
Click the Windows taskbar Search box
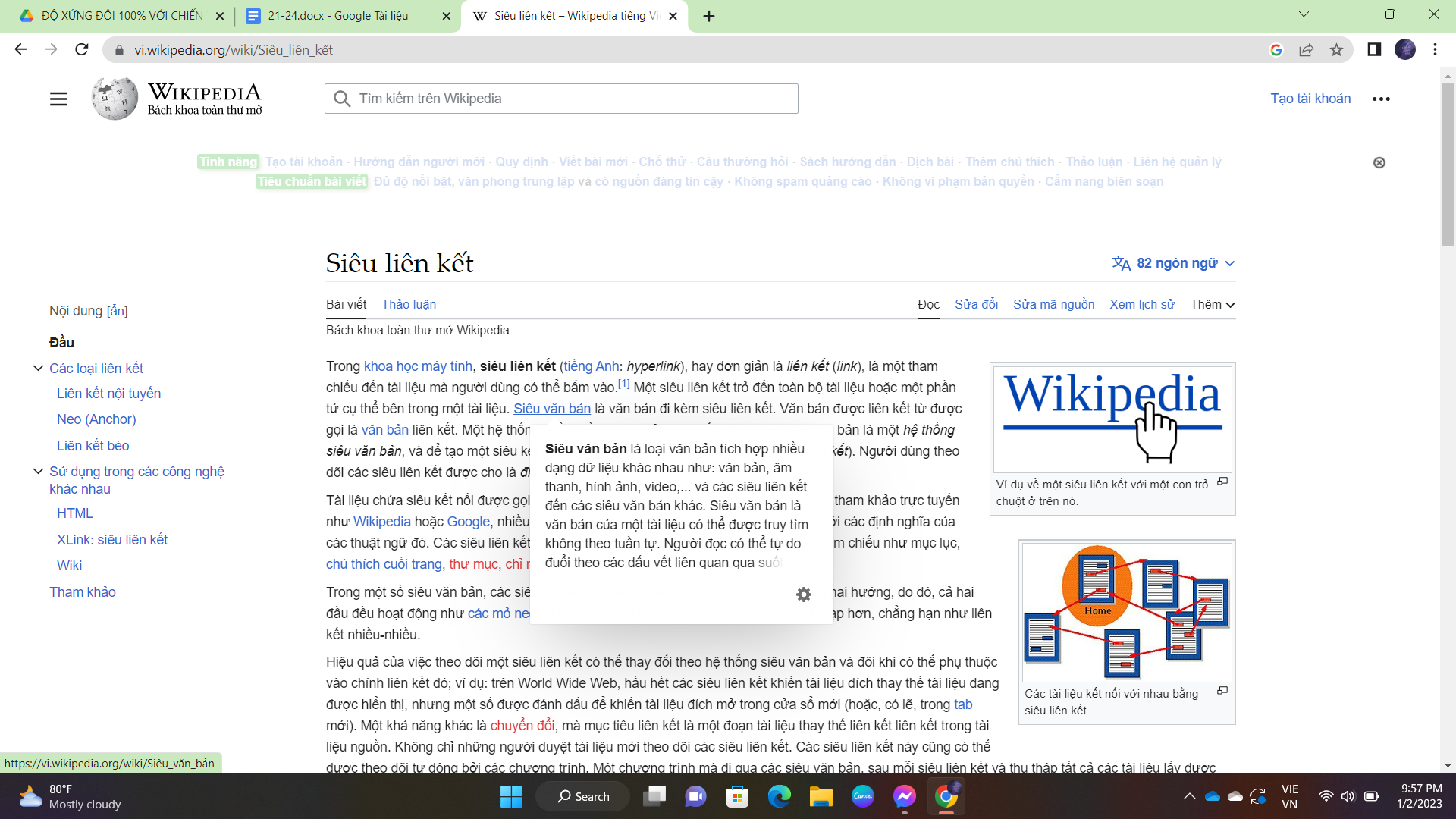coord(582,796)
